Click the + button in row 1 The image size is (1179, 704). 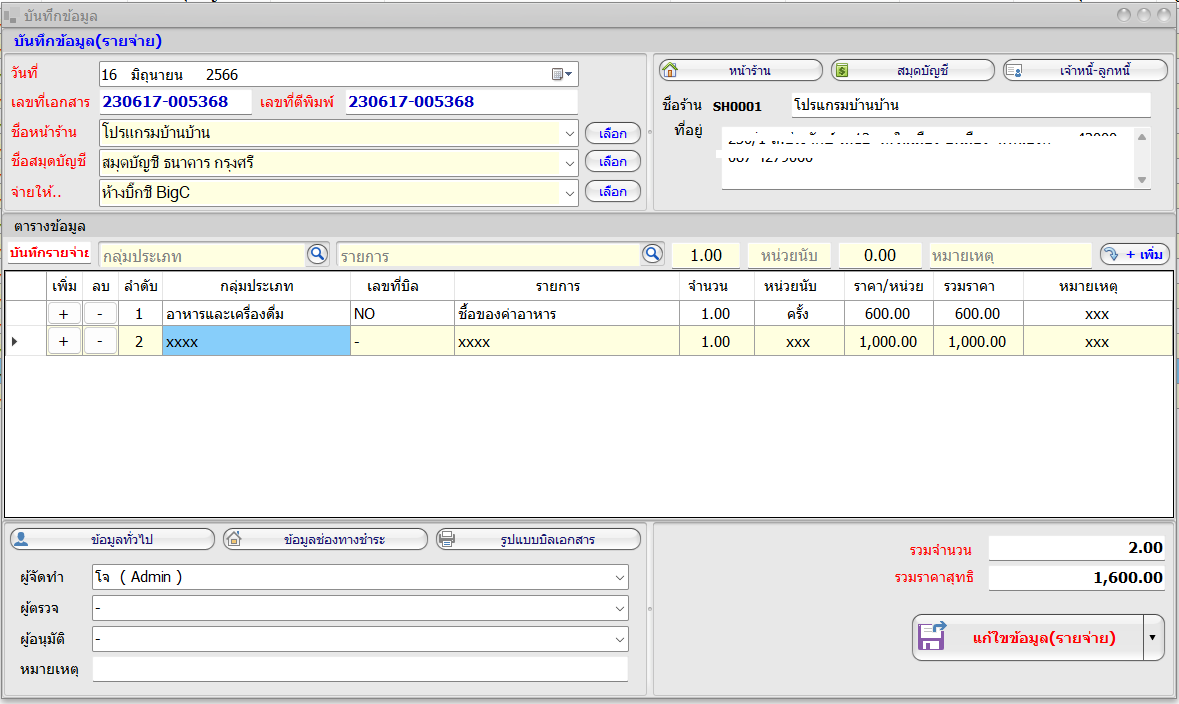pos(64,314)
